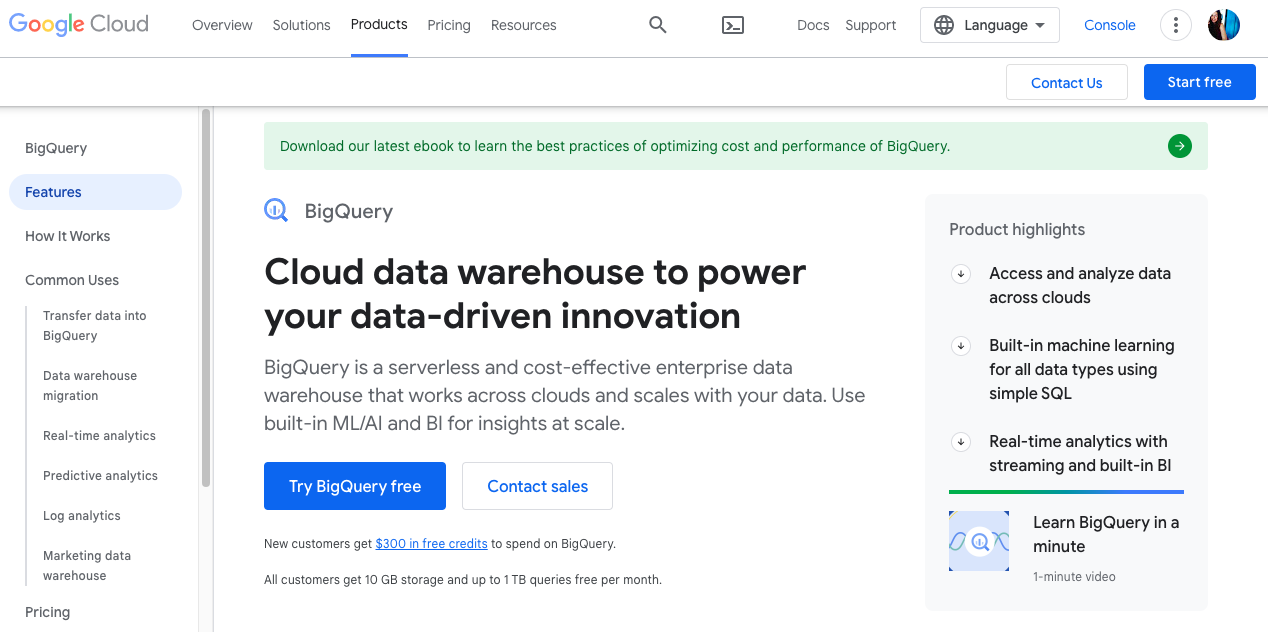Click the 1-minute video label
Screen dimensions: 1268x632
1074,577
